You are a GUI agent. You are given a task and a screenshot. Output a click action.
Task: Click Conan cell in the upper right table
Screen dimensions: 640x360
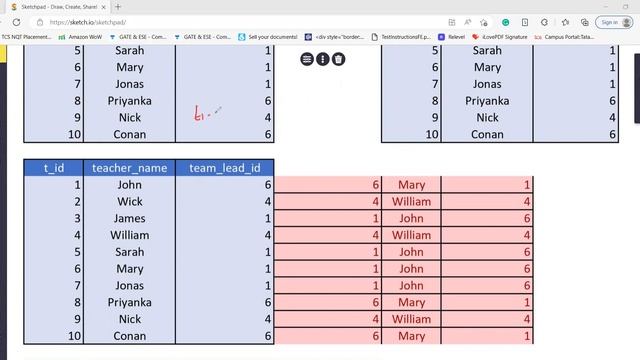[487, 134]
